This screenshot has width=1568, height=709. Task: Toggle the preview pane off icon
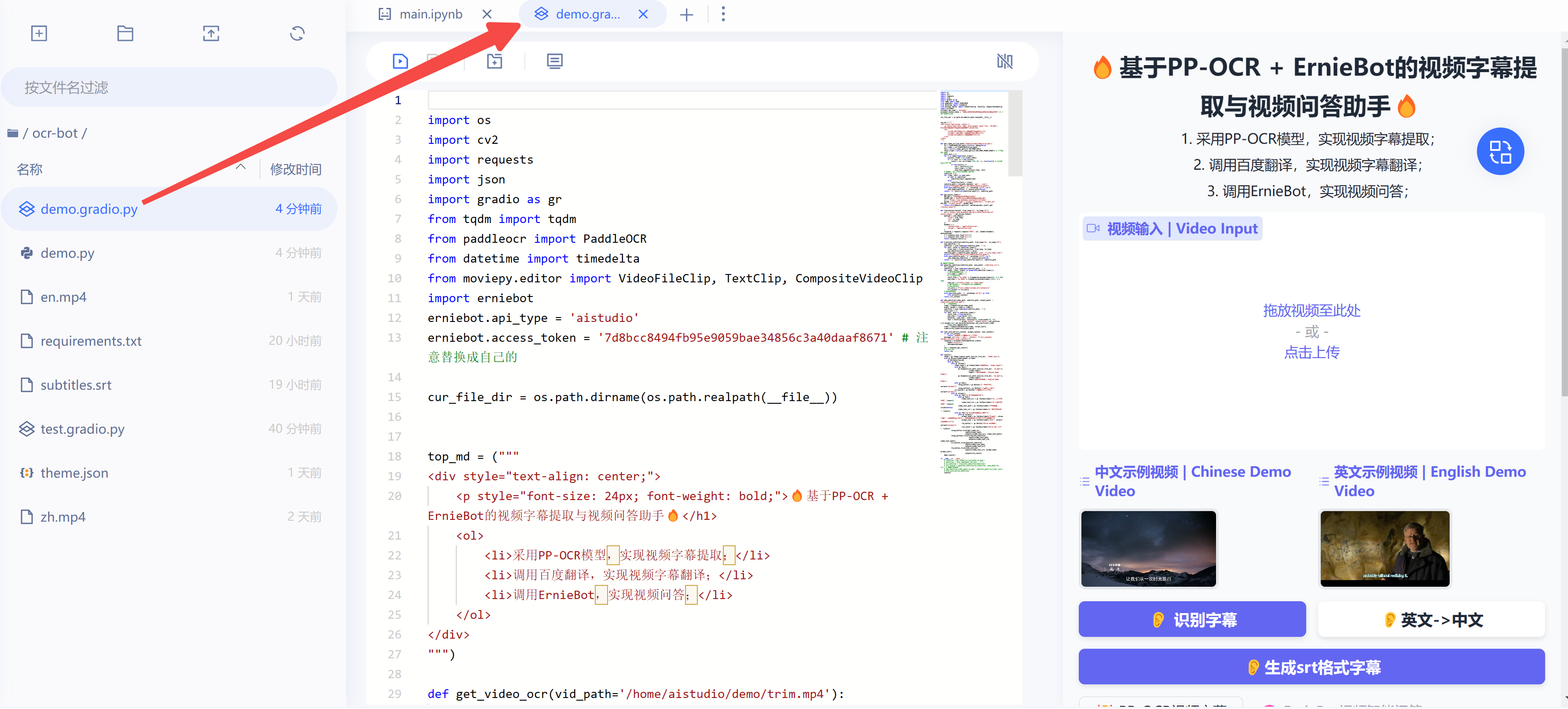(1004, 61)
